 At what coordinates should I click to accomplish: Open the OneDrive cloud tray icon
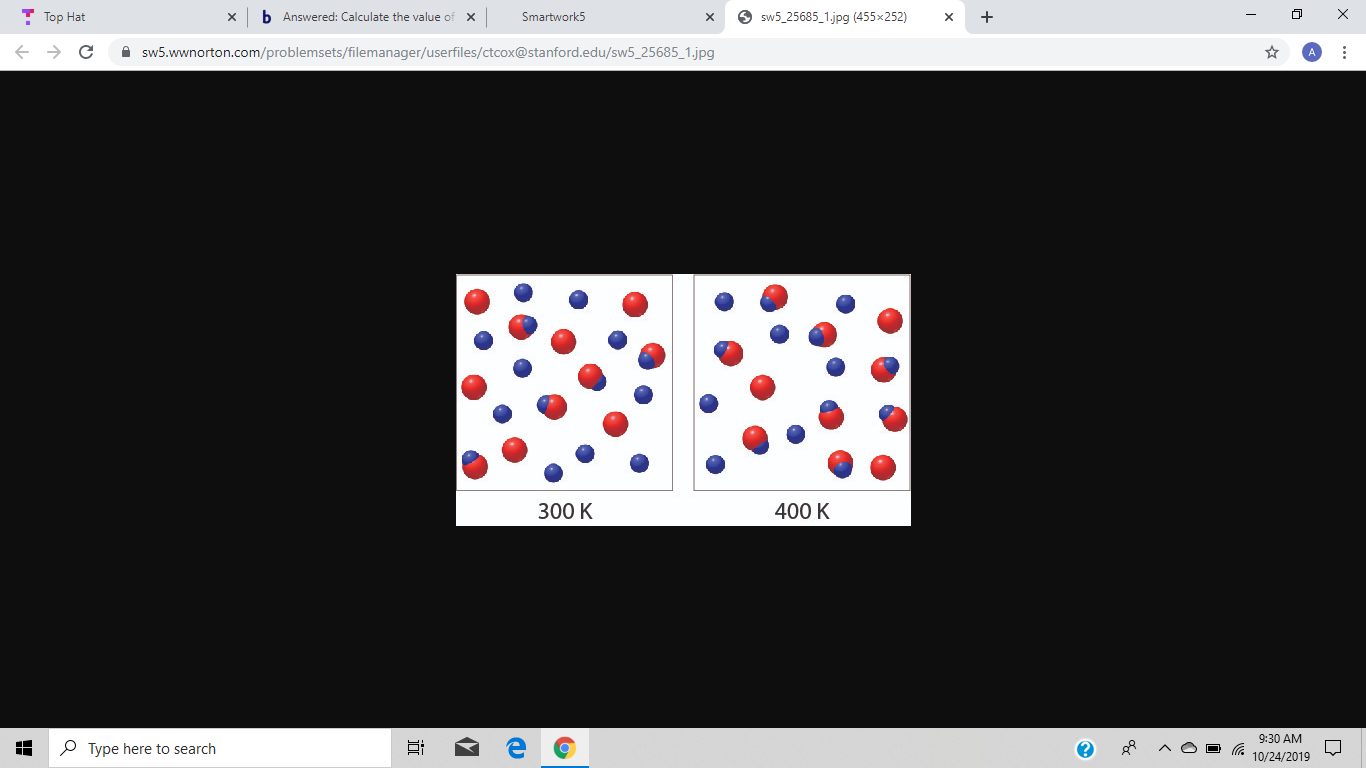tap(1189, 748)
